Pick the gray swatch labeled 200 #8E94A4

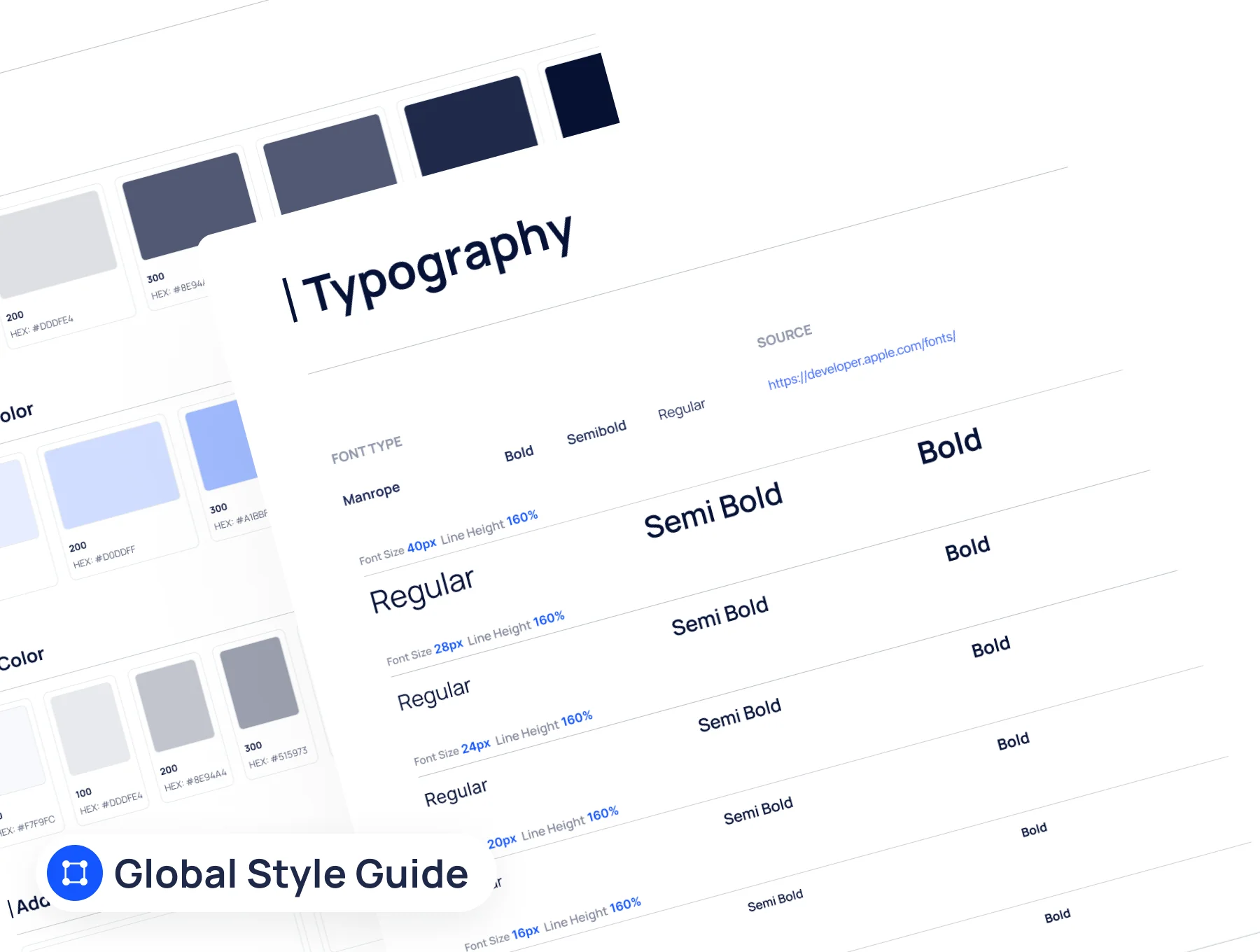coord(174,706)
